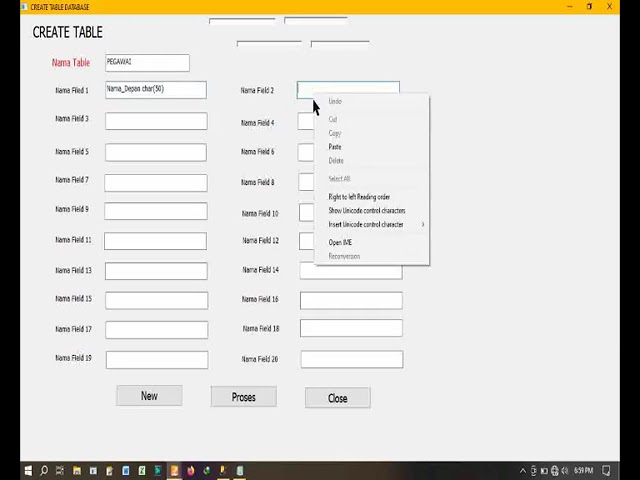Click the Close button at bottom
The width and height of the screenshot is (640, 480).
338,398
